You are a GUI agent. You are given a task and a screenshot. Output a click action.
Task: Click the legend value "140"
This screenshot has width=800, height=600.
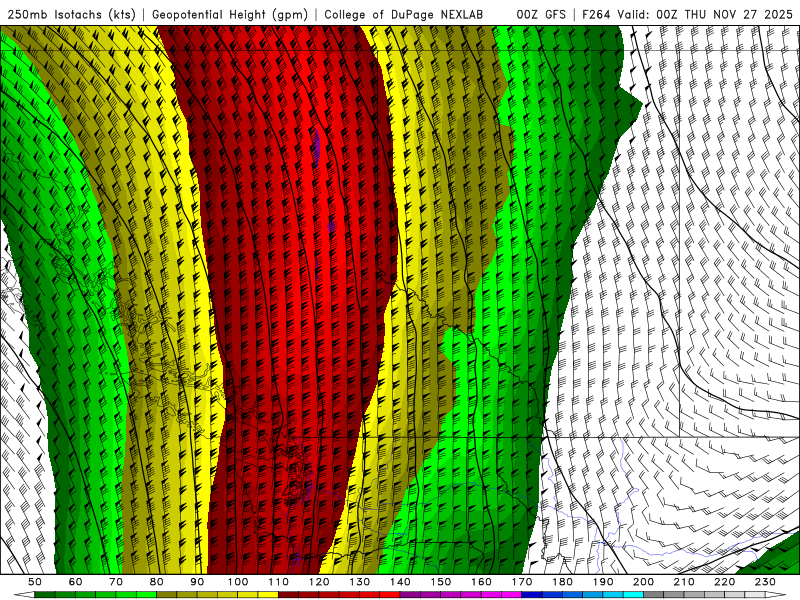tap(400, 582)
